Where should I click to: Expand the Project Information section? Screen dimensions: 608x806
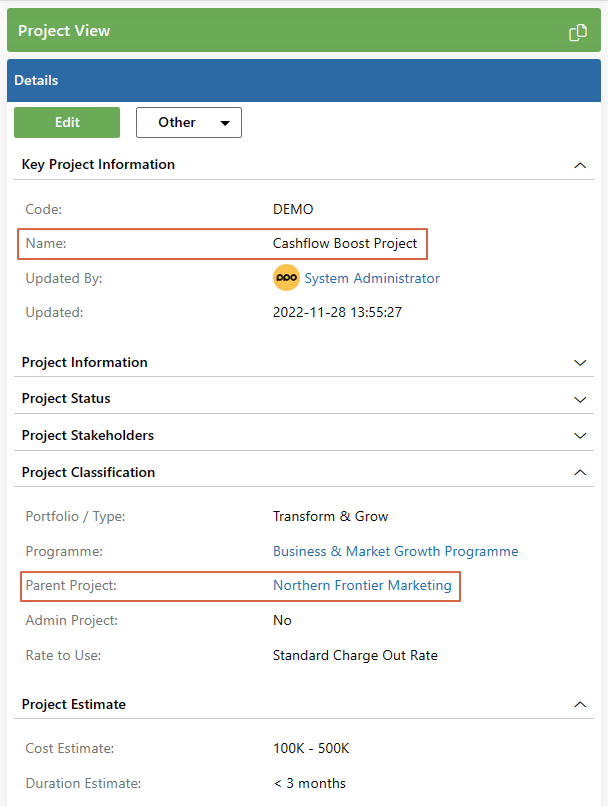(x=580, y=363)
